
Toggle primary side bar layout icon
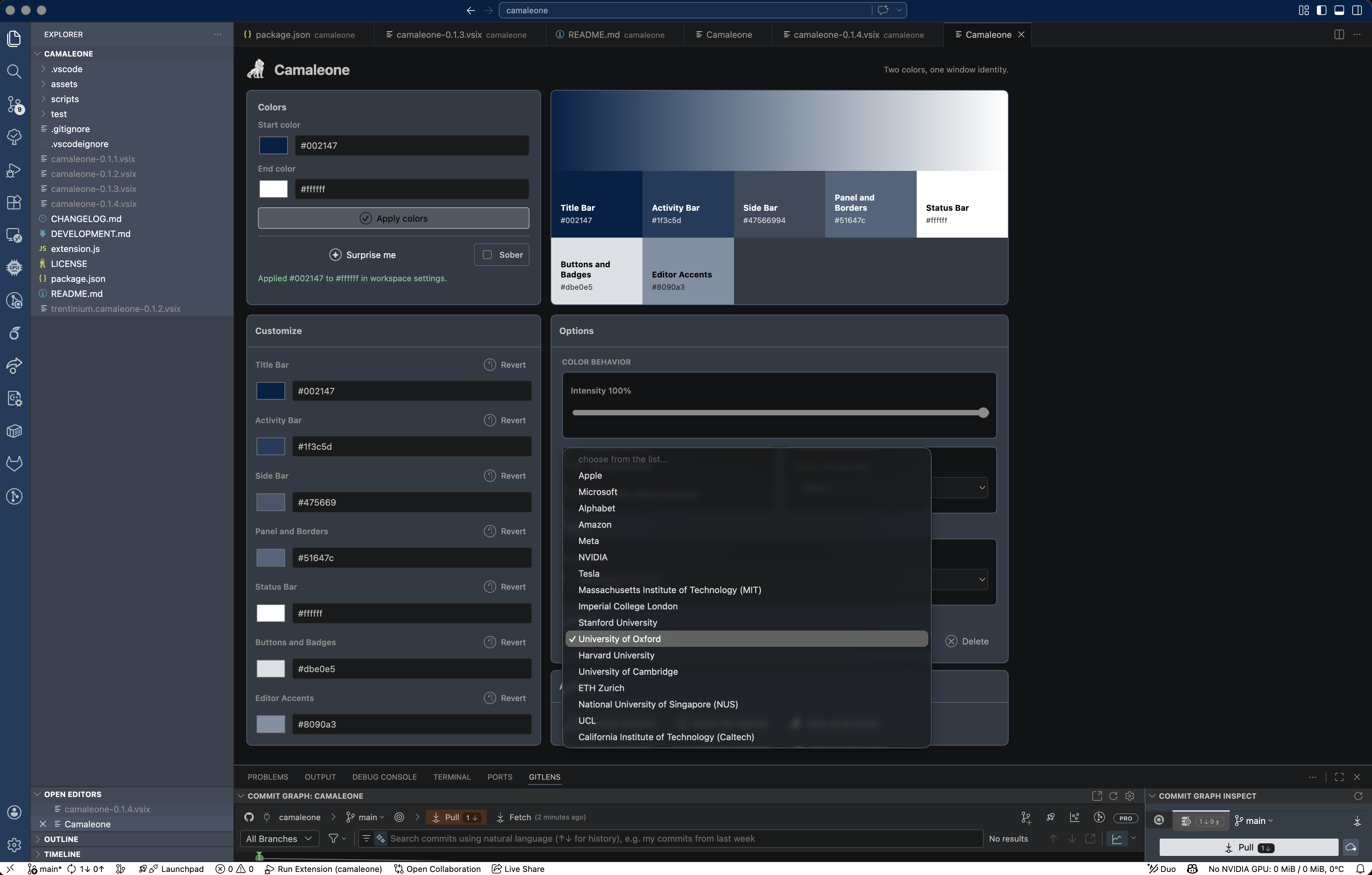tap(1321, 10)
